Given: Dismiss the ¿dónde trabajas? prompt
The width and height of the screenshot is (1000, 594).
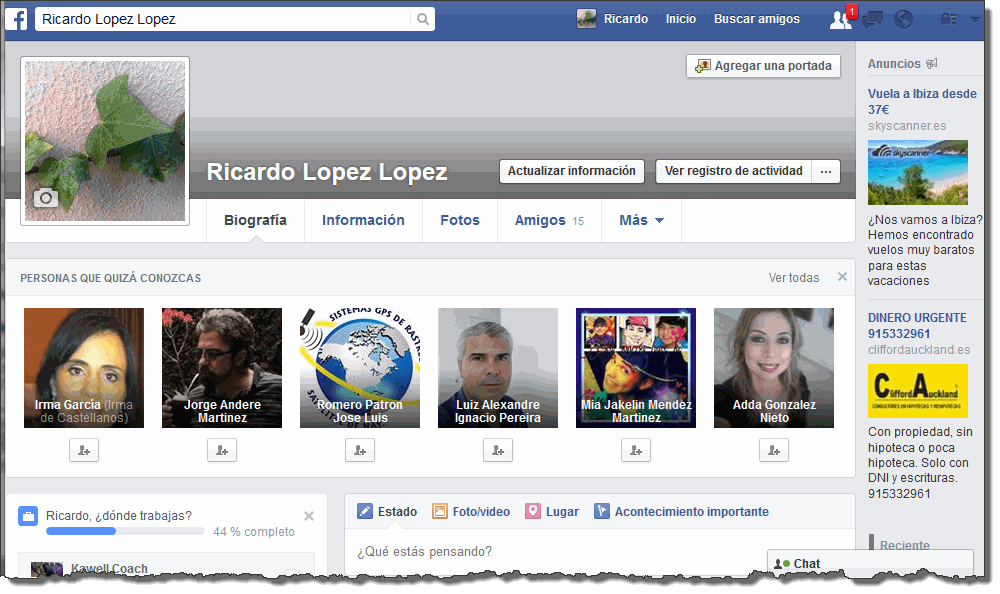Looking at the screenshot, I should (x=309, y=516).
